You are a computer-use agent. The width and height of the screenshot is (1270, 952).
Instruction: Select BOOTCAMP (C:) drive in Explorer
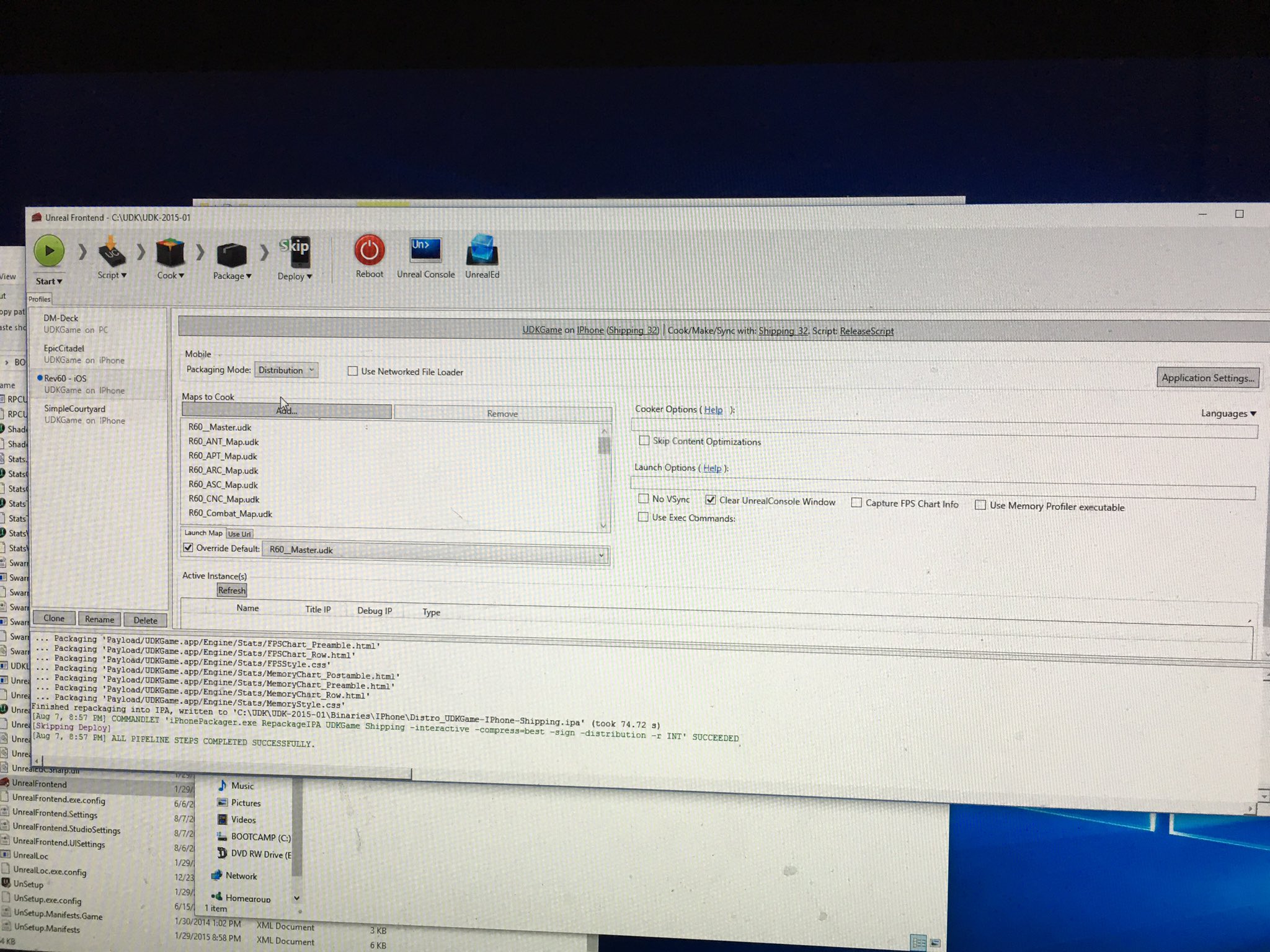click(254, 837)
